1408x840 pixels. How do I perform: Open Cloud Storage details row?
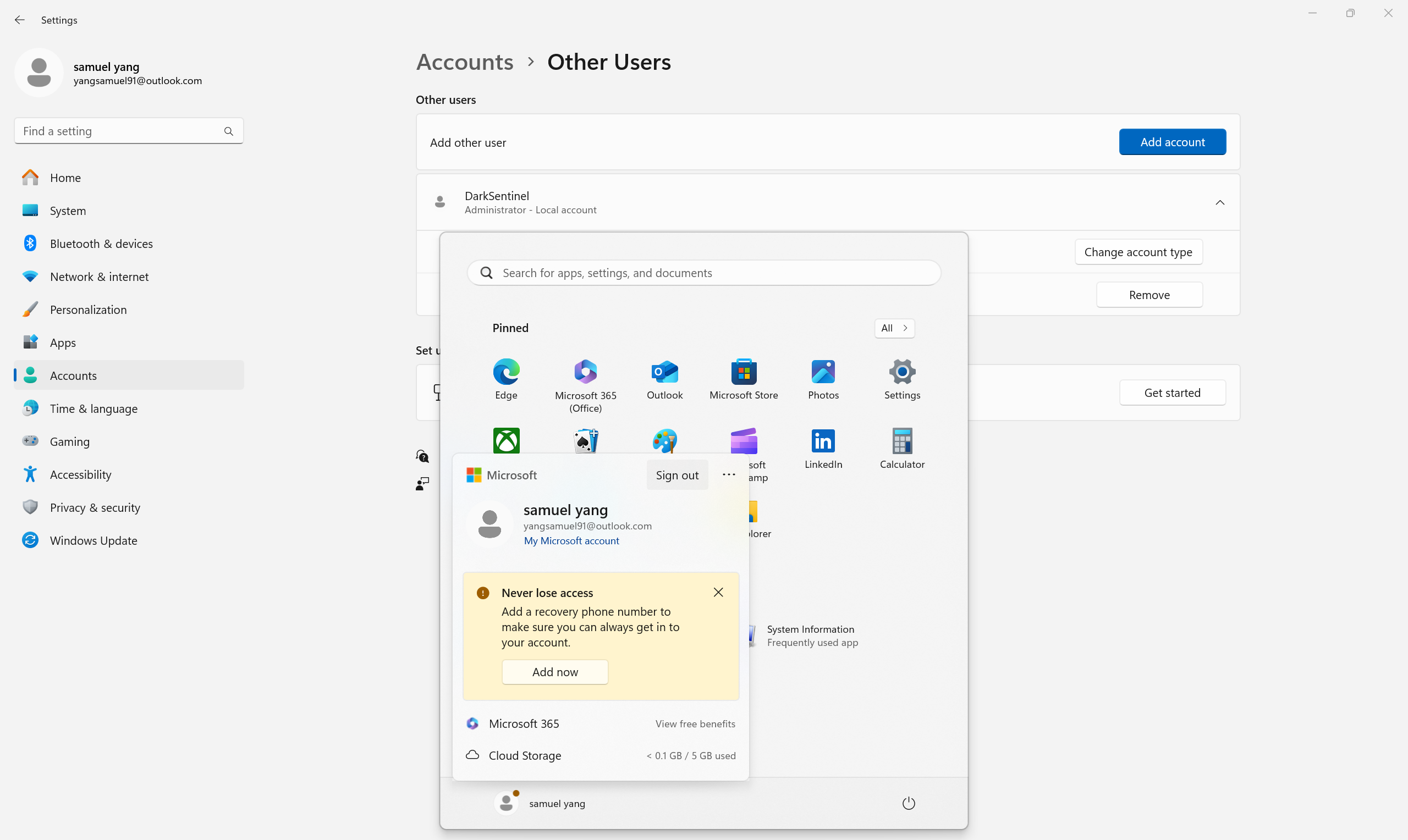pos(600,755)
